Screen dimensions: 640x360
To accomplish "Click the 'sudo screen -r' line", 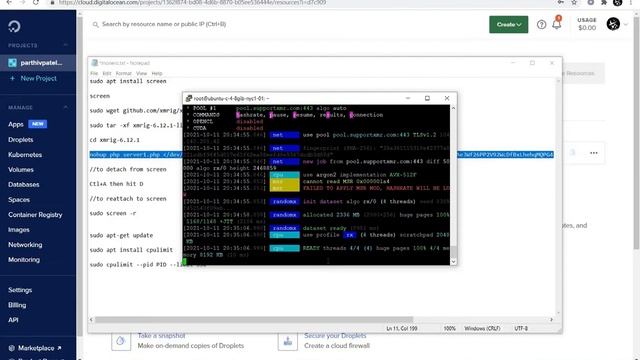I will [113, 213].
